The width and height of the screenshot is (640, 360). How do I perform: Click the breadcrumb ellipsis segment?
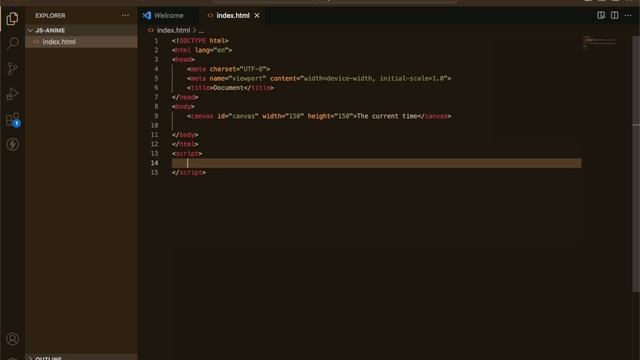click(x=201, y=31)
